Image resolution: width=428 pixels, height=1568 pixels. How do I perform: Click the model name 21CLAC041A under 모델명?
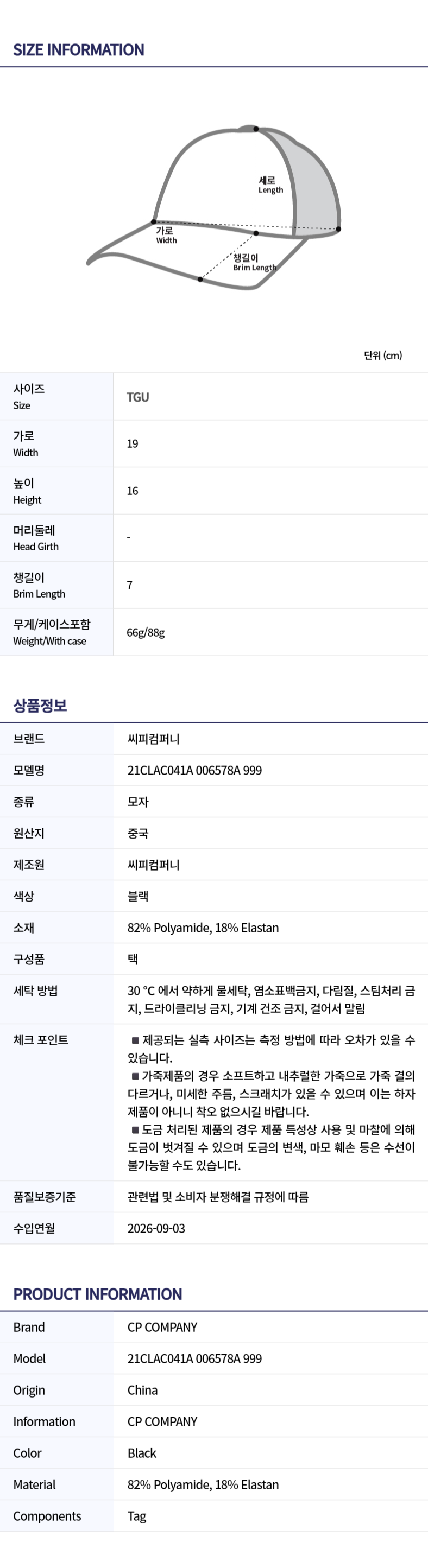(194, 771)
